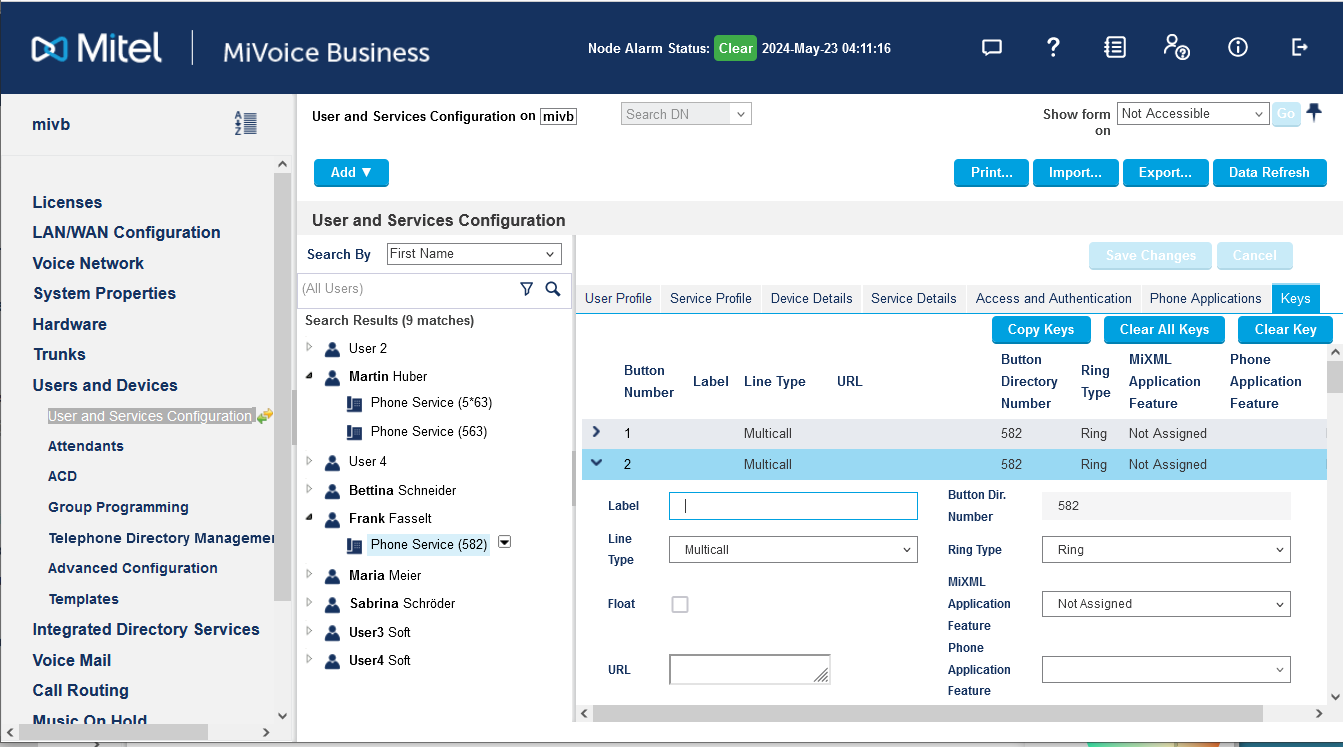Viewport: 1343px width, 747px height.
Task: Click the Logout icon
Action: 1300,47
